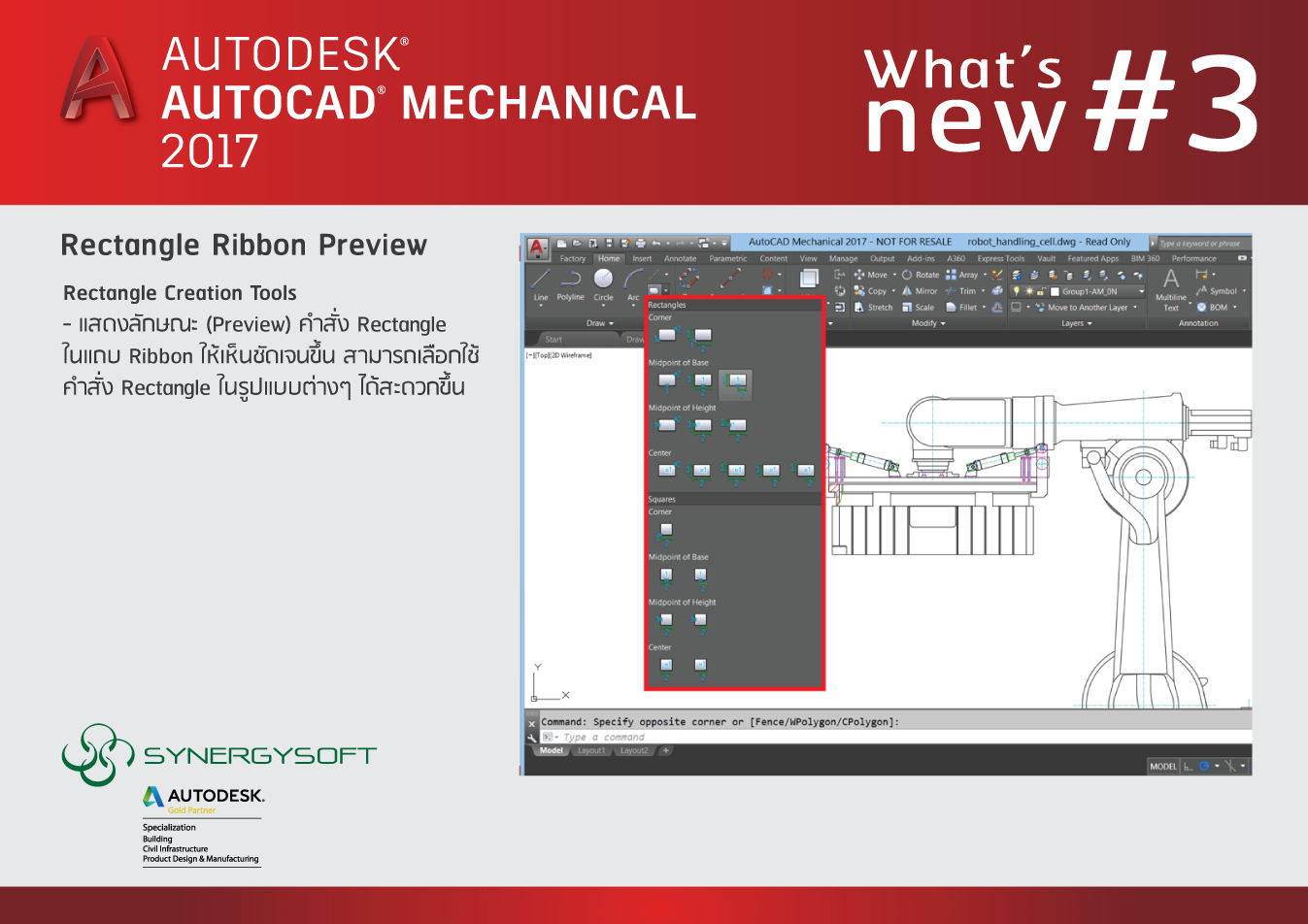Select the Squares Corner icon
Viewport: 1308px width, 924px height.
[x=666, y=532]
